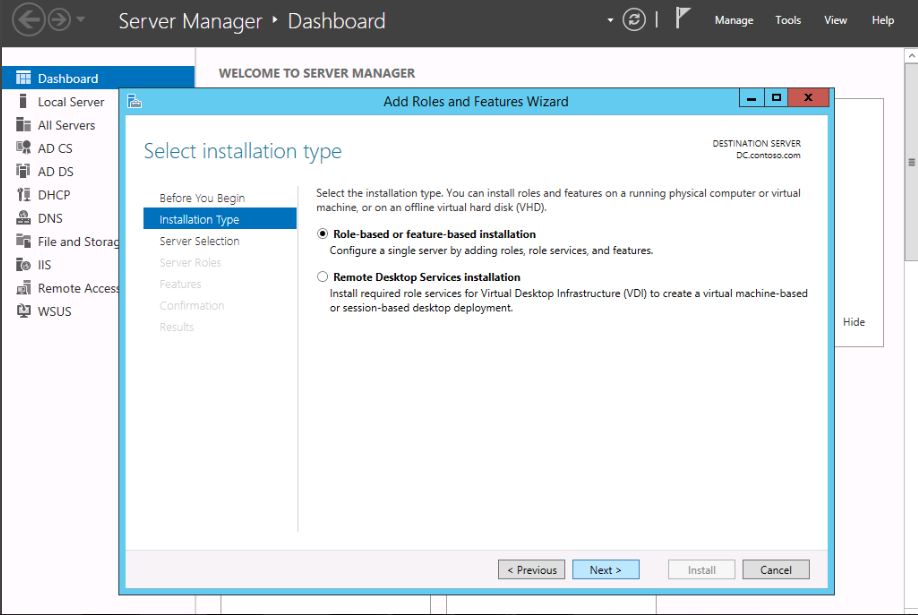Viewport: 918px width, 615px height.
Task: Expand the navigation history dropdown arrow
Action: pos(81,20)
